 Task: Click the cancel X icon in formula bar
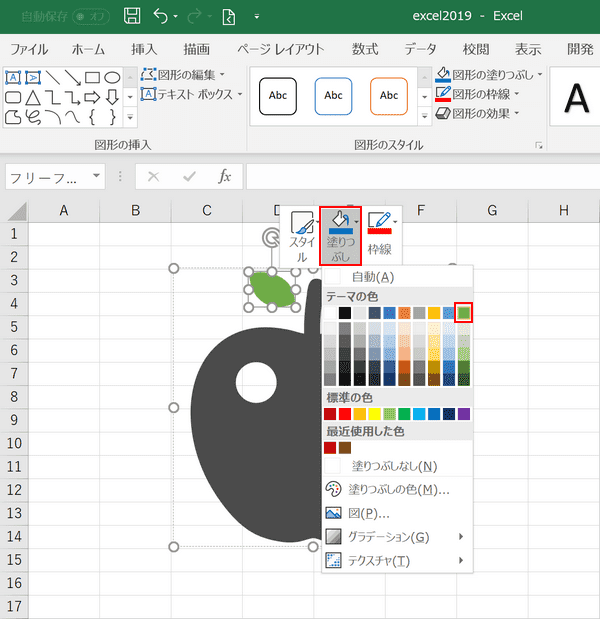[x=153, y=176]
